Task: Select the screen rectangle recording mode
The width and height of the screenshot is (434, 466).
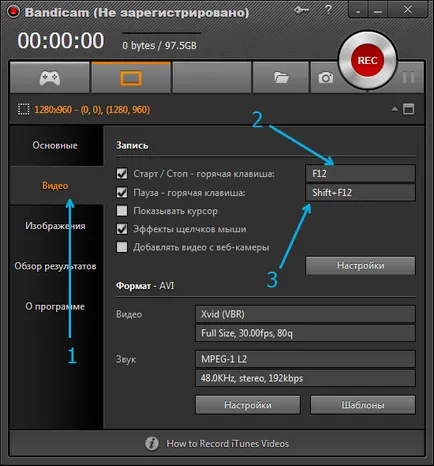Action: tap(131, 78)
